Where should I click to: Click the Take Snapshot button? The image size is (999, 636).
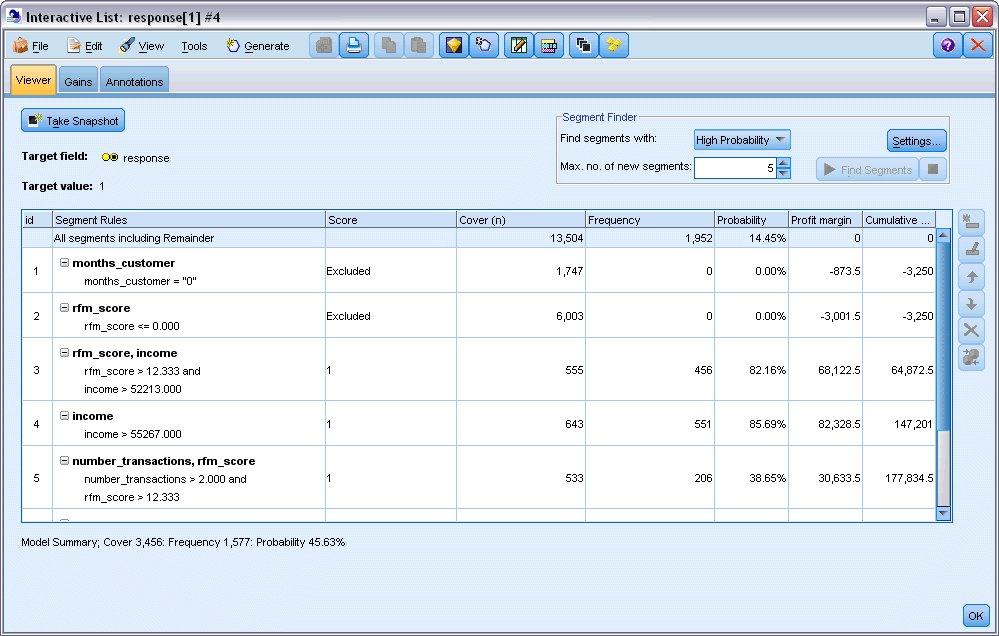pyautogui.click(x=73, y=120)
